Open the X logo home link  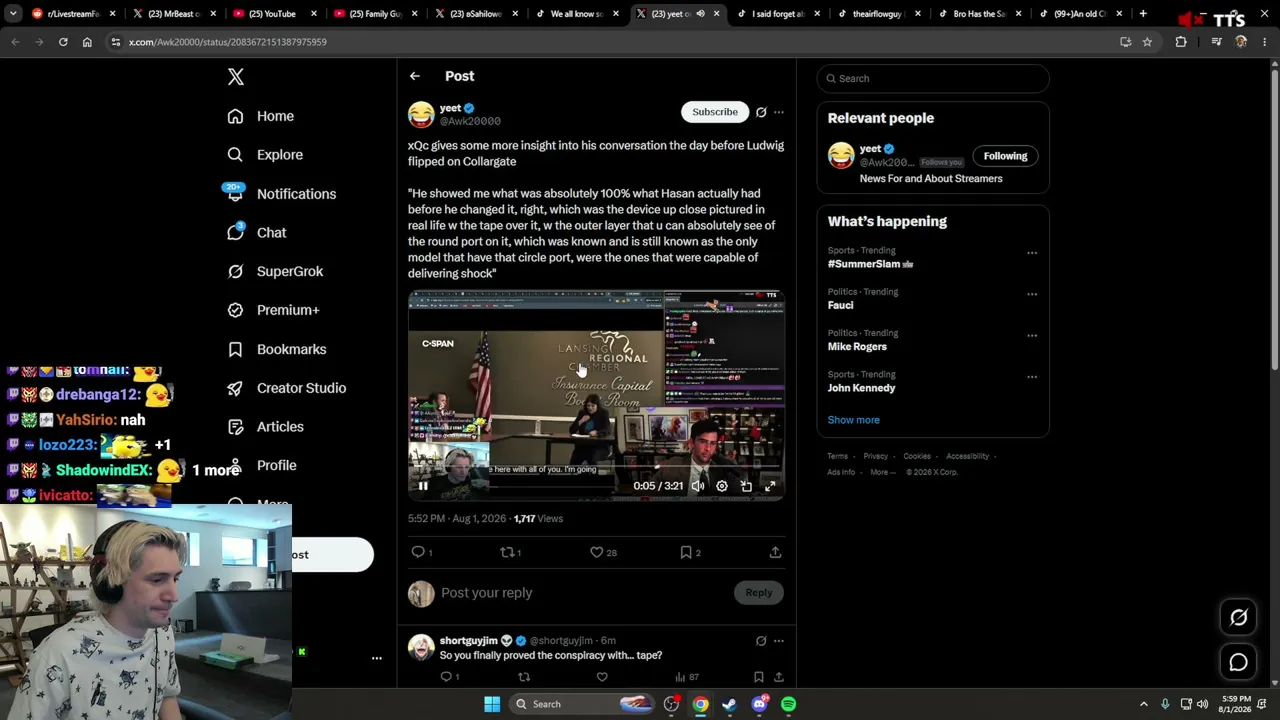(236, 77)
